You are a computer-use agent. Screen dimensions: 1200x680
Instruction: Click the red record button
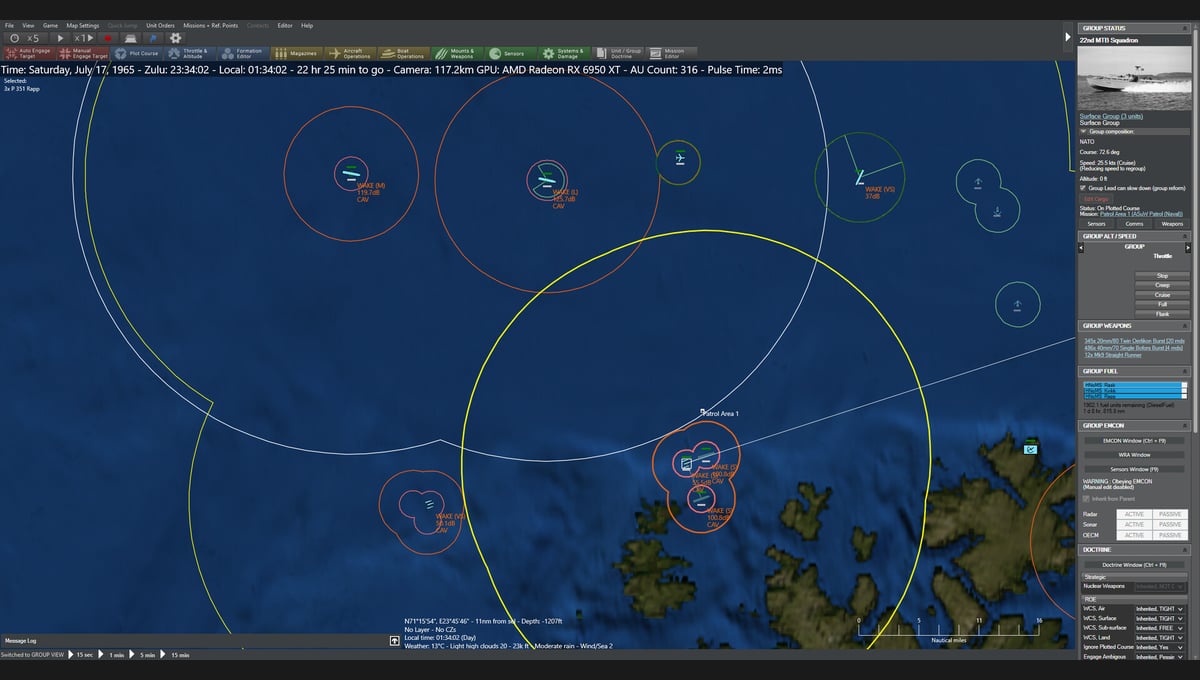click(x=107, y=38)
